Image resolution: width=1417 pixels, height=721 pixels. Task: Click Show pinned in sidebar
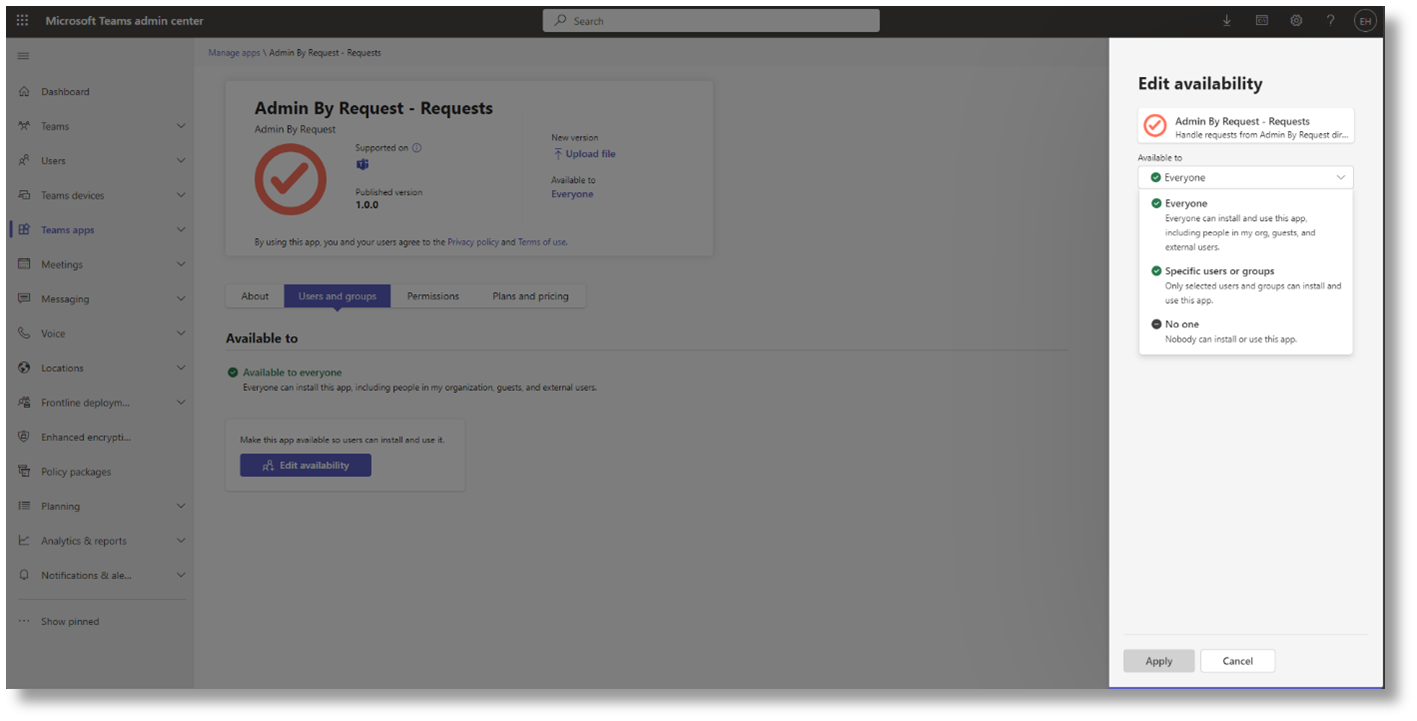(70, 621)
